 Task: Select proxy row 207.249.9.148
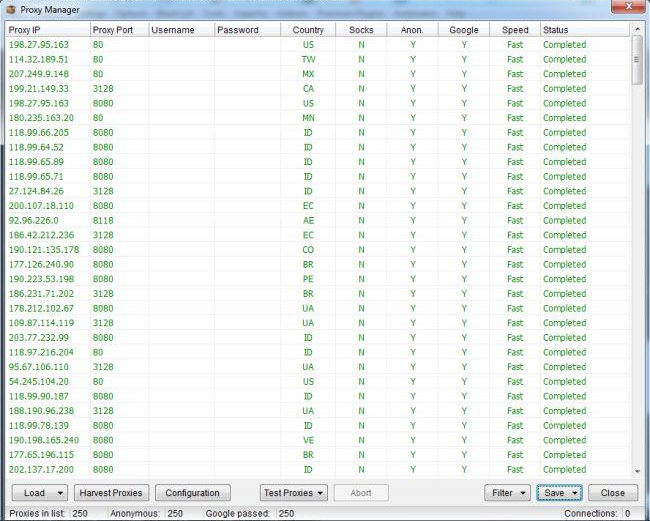[x=318, y=74]
